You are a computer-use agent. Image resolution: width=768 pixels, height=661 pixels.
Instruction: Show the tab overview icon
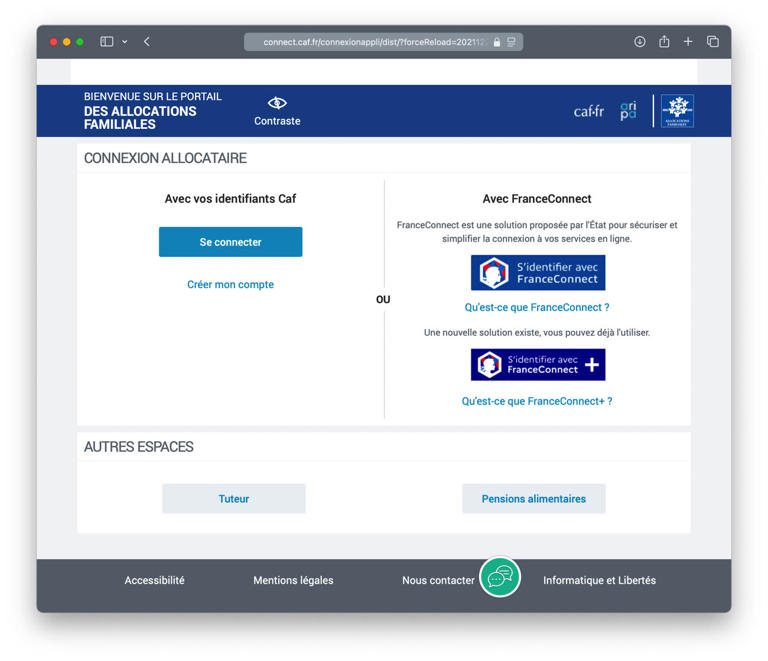tap(713, 42)
